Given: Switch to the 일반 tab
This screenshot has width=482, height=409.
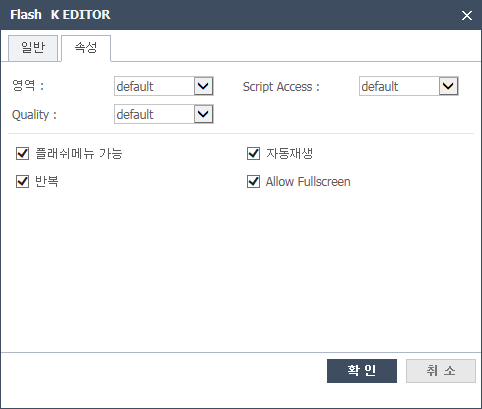Looking at the screenshot, I should coord(33,48).
